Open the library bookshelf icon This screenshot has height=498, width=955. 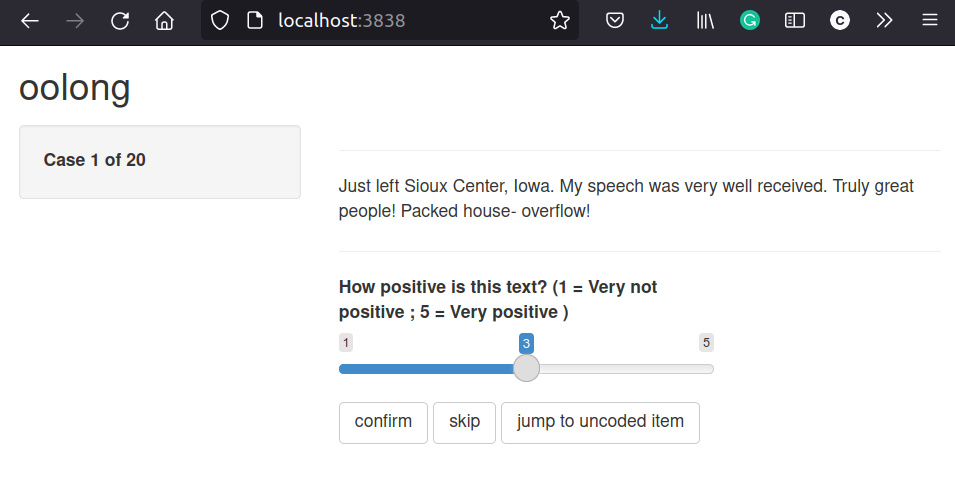point(705,21)
